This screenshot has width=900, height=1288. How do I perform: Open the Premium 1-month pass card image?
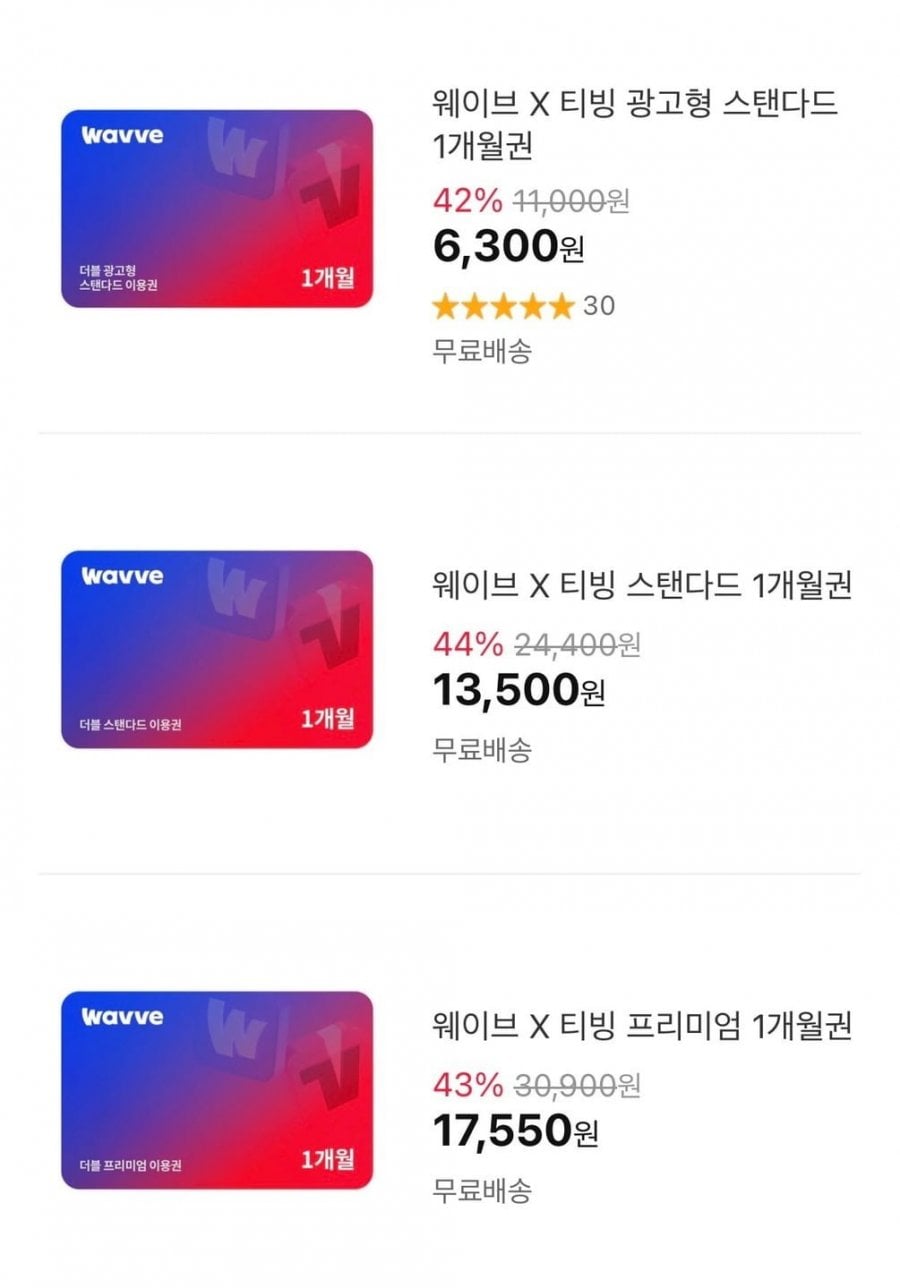coord(217,1090)
